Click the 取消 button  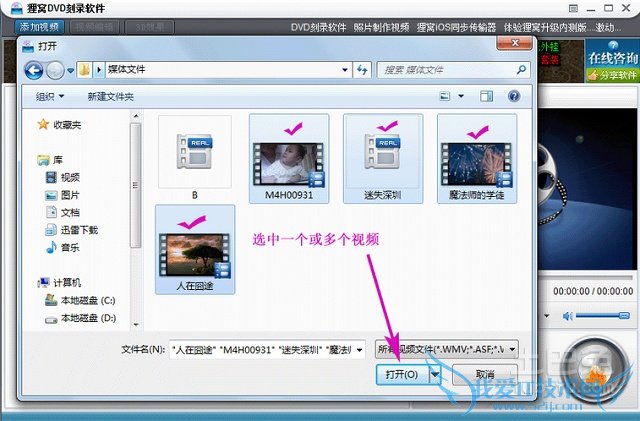[485, 374]
